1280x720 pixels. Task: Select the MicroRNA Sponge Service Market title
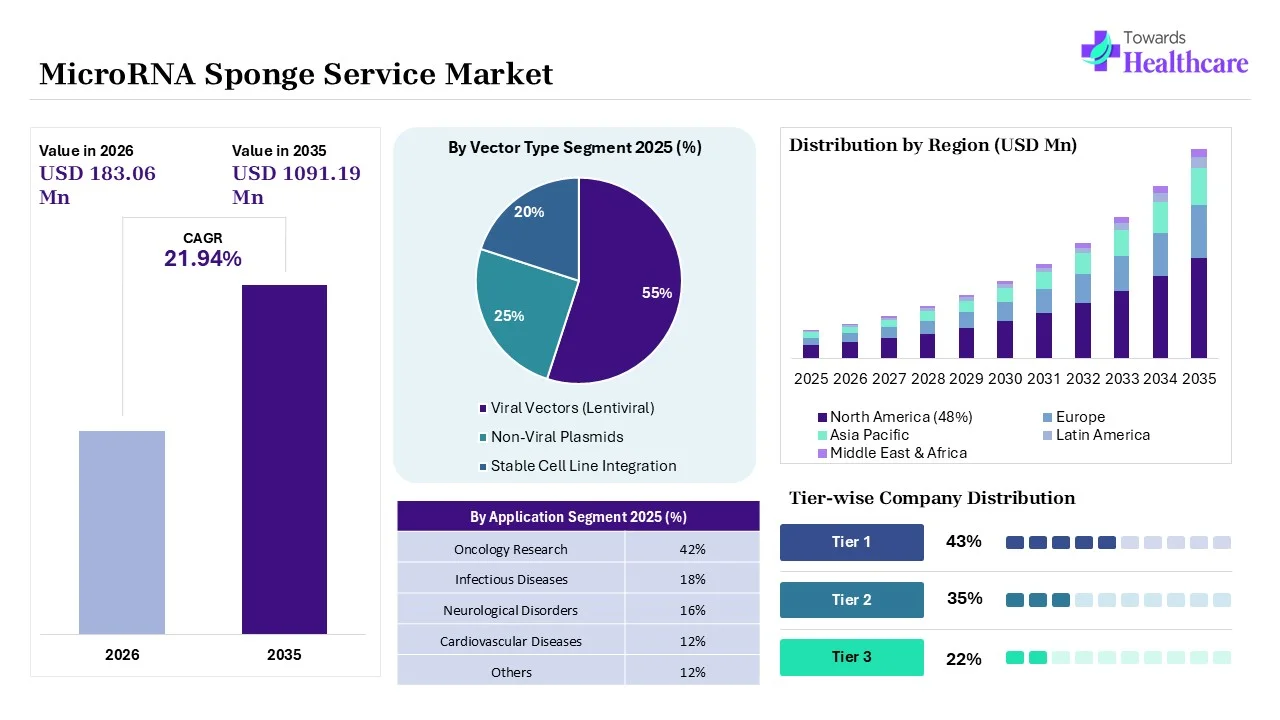pyautogui.click(x=296, y=75)
